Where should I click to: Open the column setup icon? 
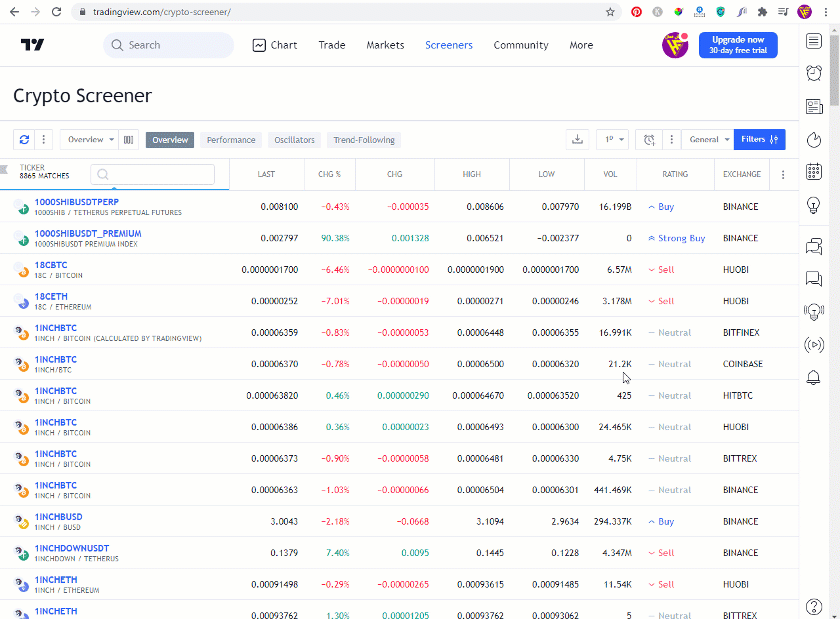point(128,140)
